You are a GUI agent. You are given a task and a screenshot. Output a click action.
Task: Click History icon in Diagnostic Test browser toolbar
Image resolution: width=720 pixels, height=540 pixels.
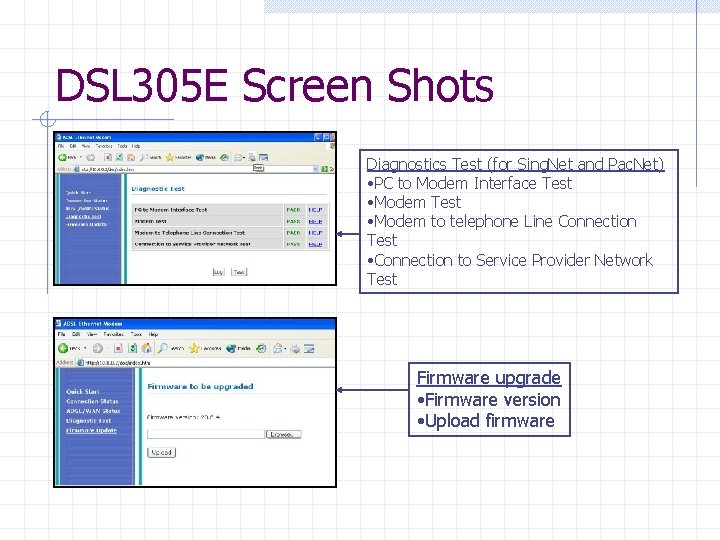[224, 158]
